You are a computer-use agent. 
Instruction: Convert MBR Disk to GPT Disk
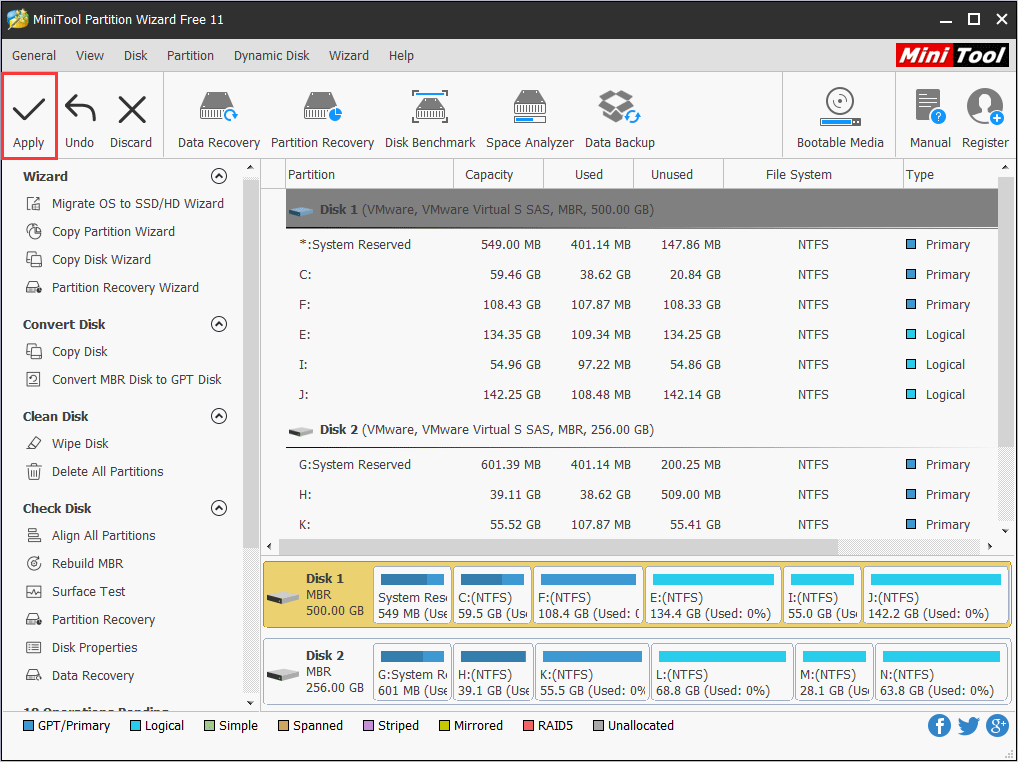point(123,380)
